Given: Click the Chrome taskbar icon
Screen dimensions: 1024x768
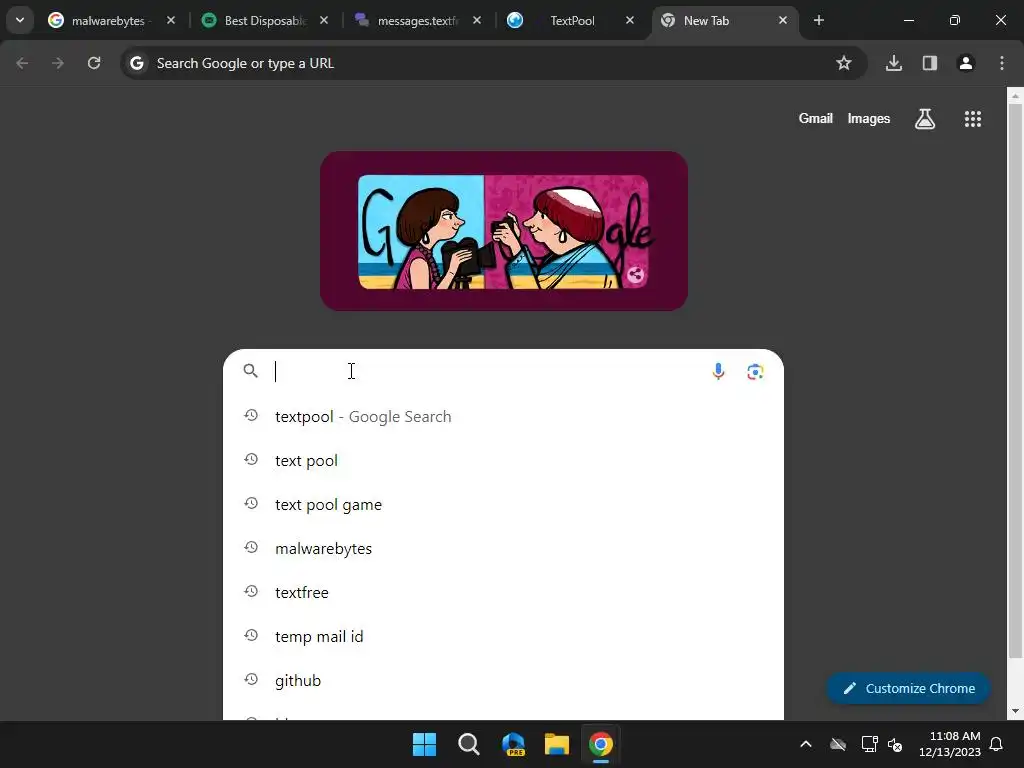Looking at the screenshot, I should (601, 744).
